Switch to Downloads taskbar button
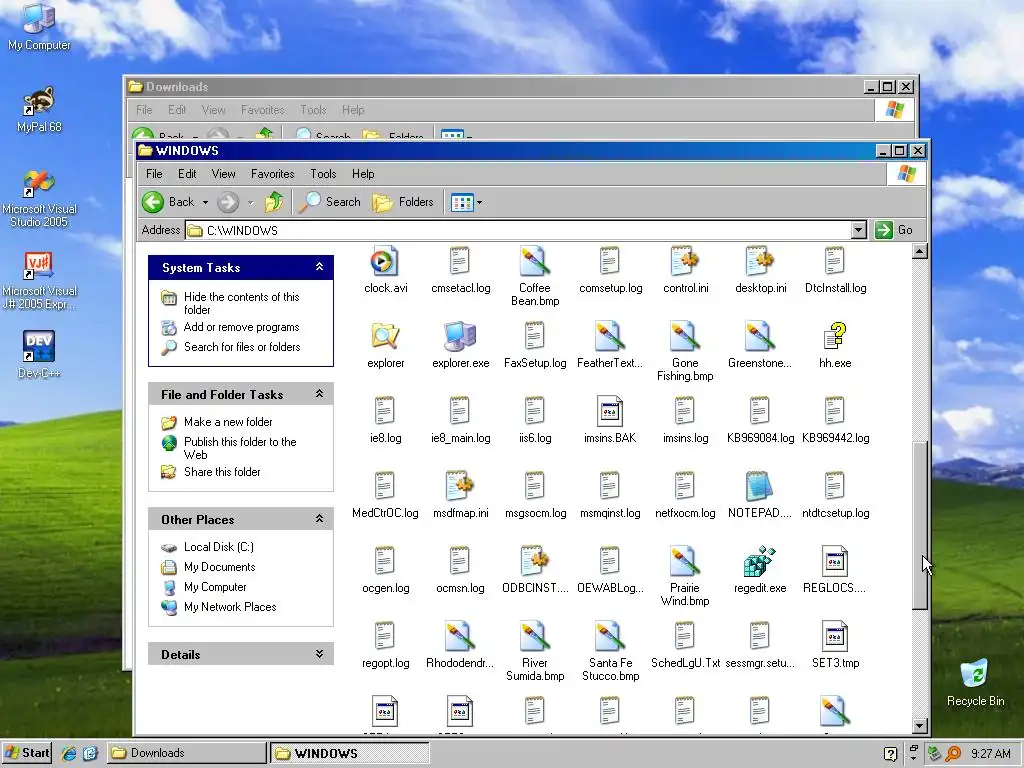The width and height of the screenshot is (1024, 768). click(186, 753)
